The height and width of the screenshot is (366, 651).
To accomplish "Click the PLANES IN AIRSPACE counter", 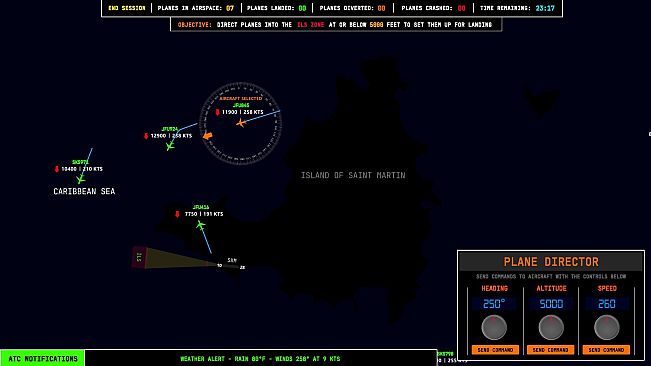I will (x=196, y=8).
